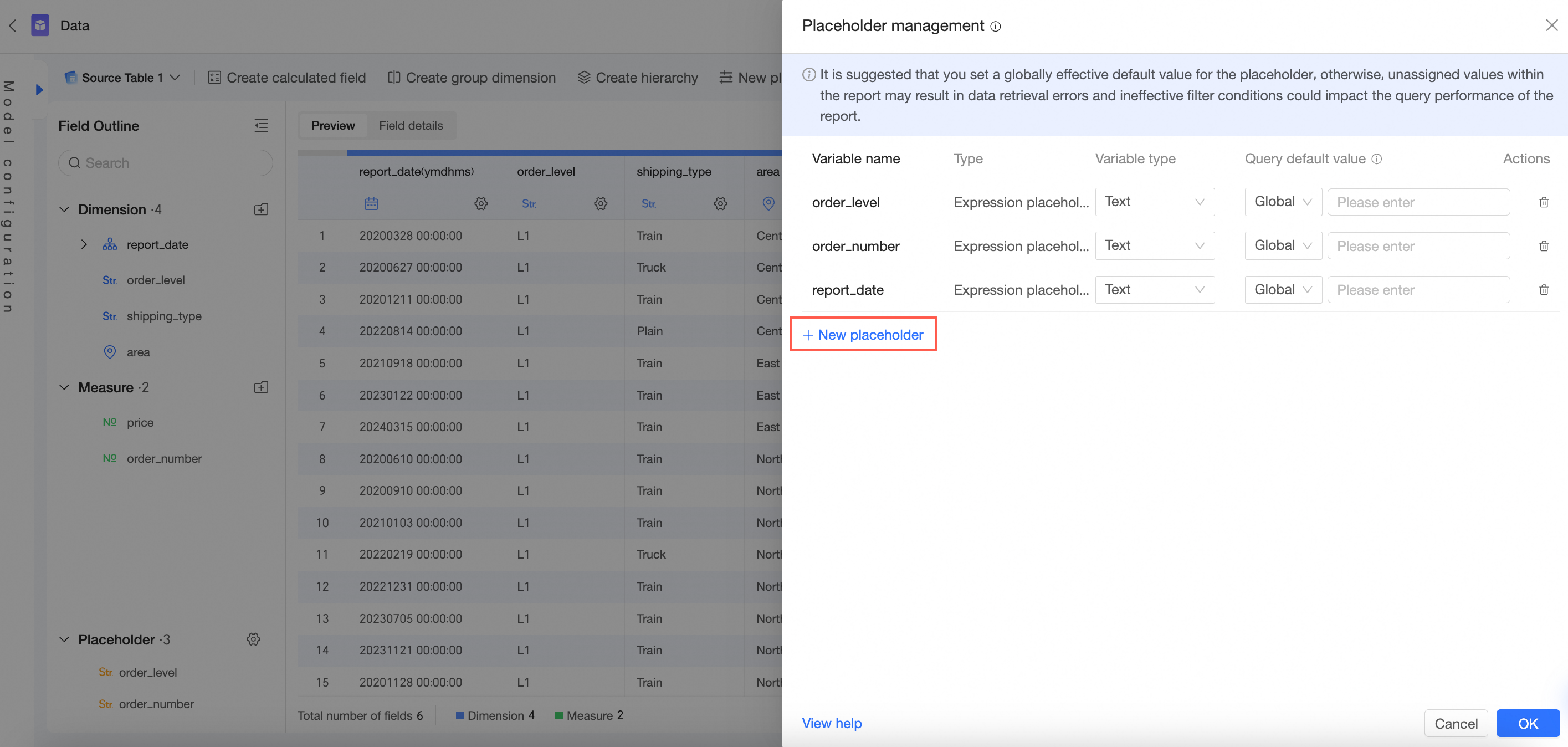Viewport: 1568px width, 747px height.
Task: Open Placeholder section settings gear
Action: click(253, 639)
